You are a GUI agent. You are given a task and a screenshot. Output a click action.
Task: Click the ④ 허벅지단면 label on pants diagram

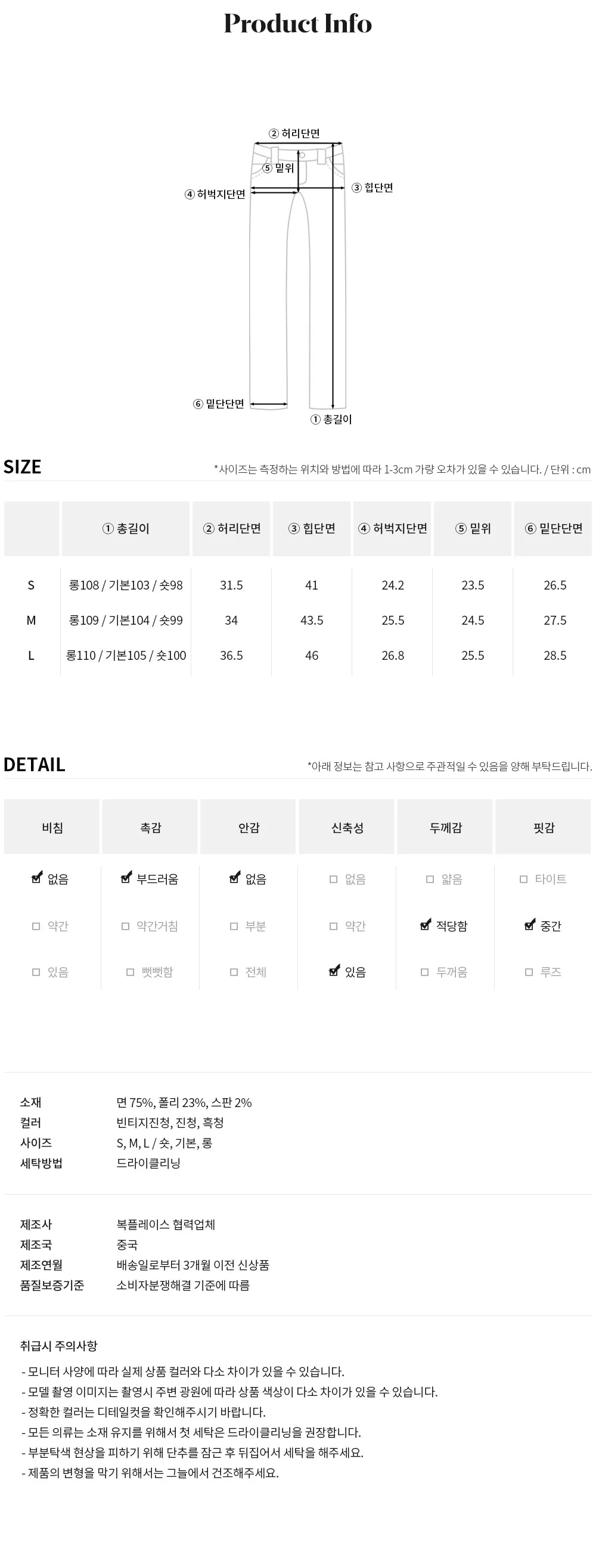tap(215, 194)
